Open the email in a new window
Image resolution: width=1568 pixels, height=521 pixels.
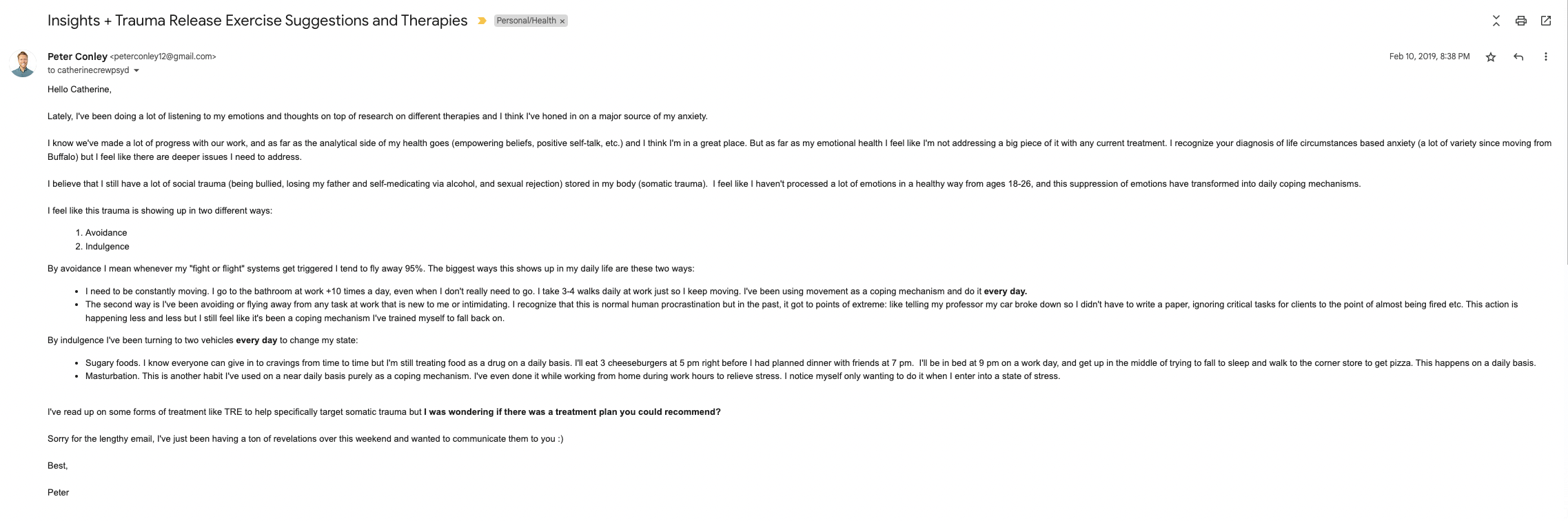[x=1546, y=21]
